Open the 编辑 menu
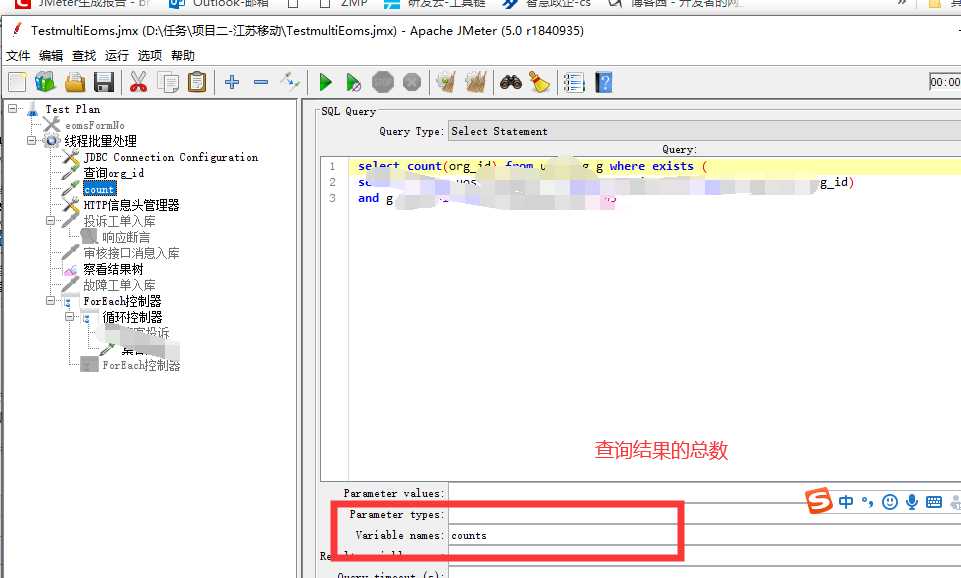961x578 pixels. [51, 56]
